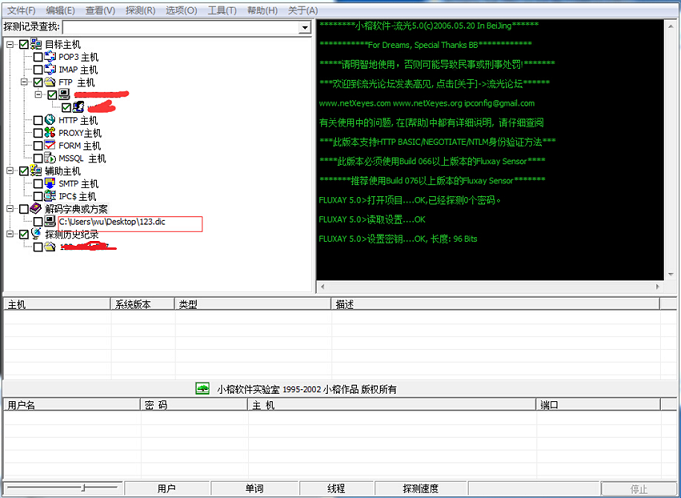
Task: Click the IMAP 主机 icon
Action: (x=50, y=70)
